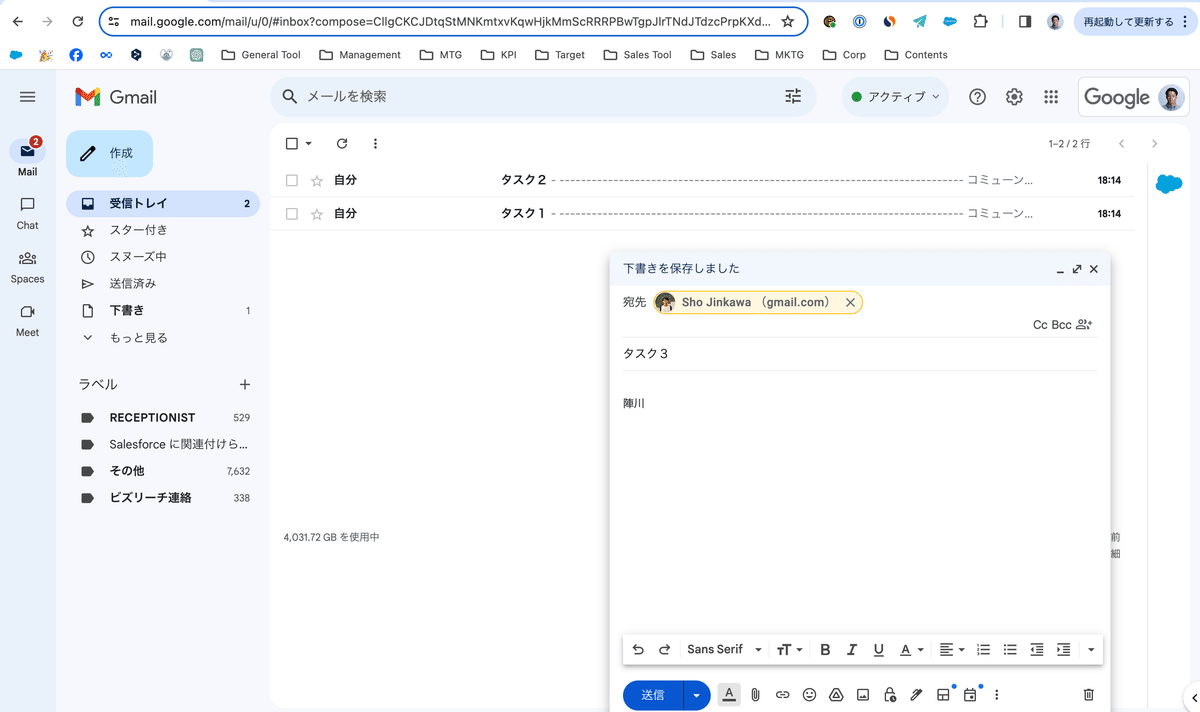Open the text size dropdown
The image size is (1200, 712).
click(x=789, y=650)
